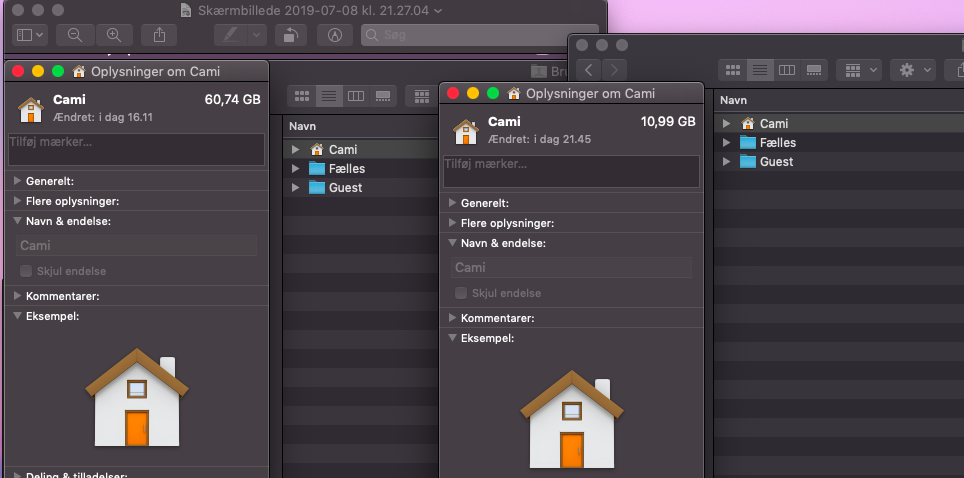This screenshot has width=964, height=478.
Task: Switch left Finder window to gallery view
Action: point(383,96)
